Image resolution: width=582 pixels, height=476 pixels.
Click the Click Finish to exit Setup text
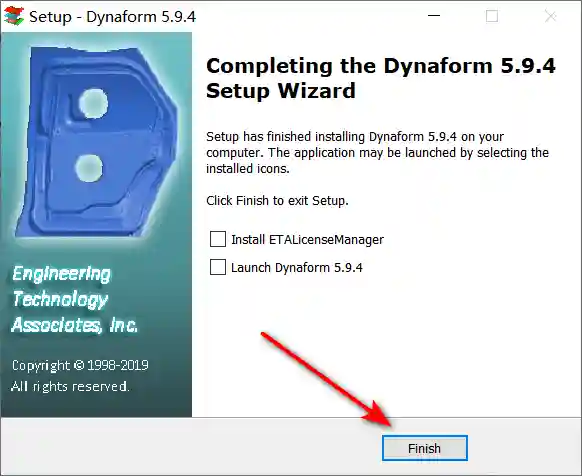click(x=277, y=200)
